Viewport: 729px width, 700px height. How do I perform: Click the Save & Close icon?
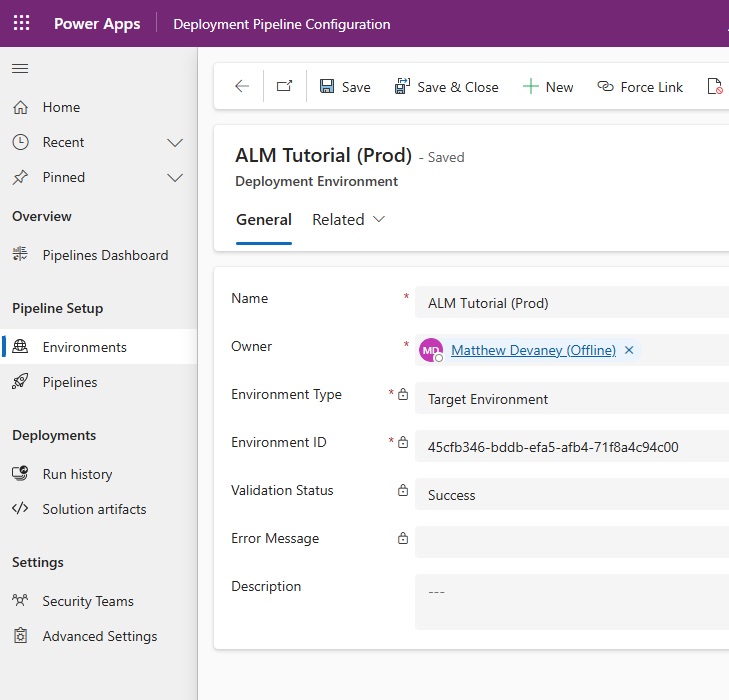402,86
